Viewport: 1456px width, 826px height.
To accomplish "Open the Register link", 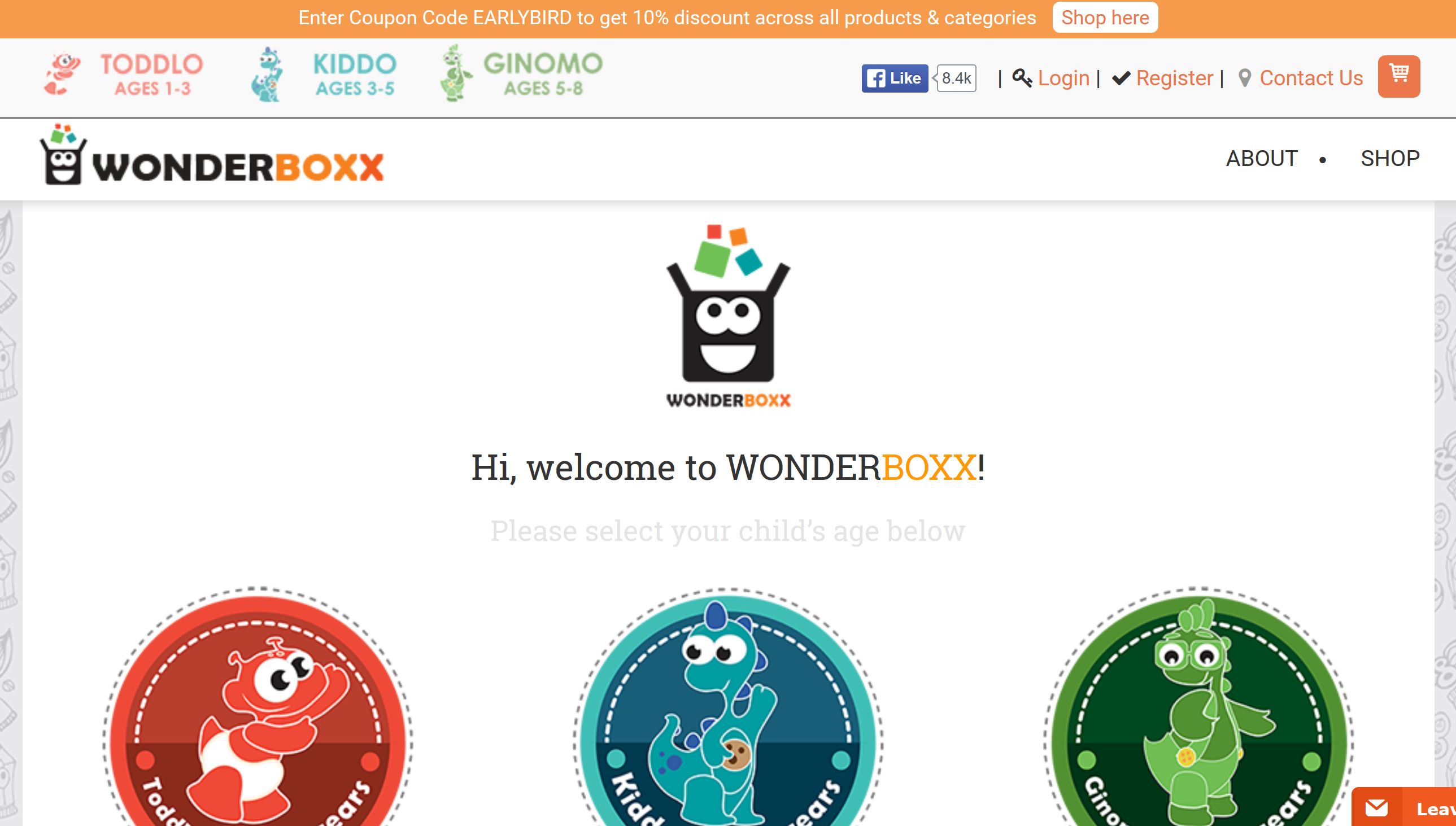I will (1174, 78).
